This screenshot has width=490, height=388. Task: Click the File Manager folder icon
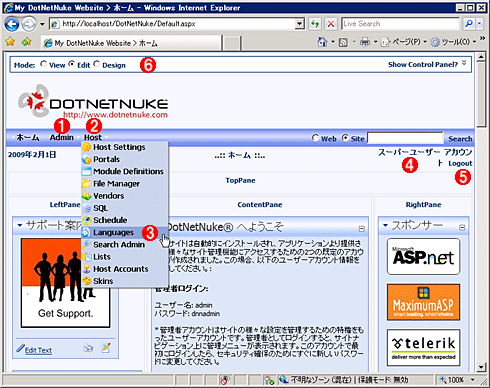87,184
